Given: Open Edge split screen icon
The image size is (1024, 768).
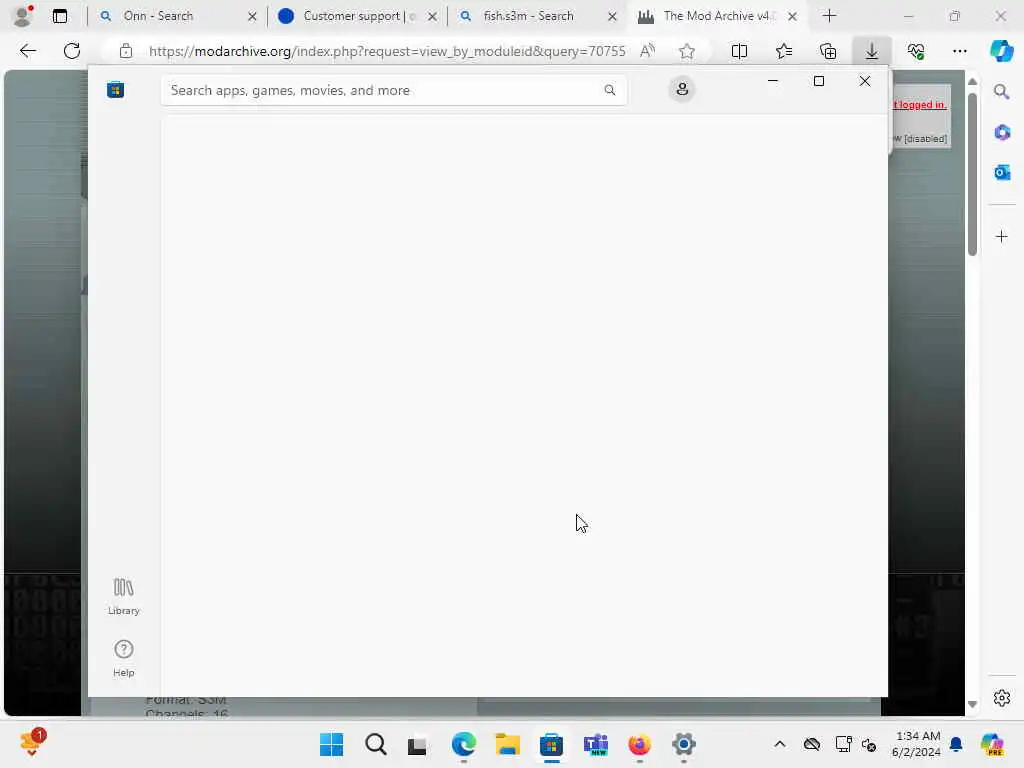Looking at the screenshot, I should pyautogui.click(x=739, y=51).
